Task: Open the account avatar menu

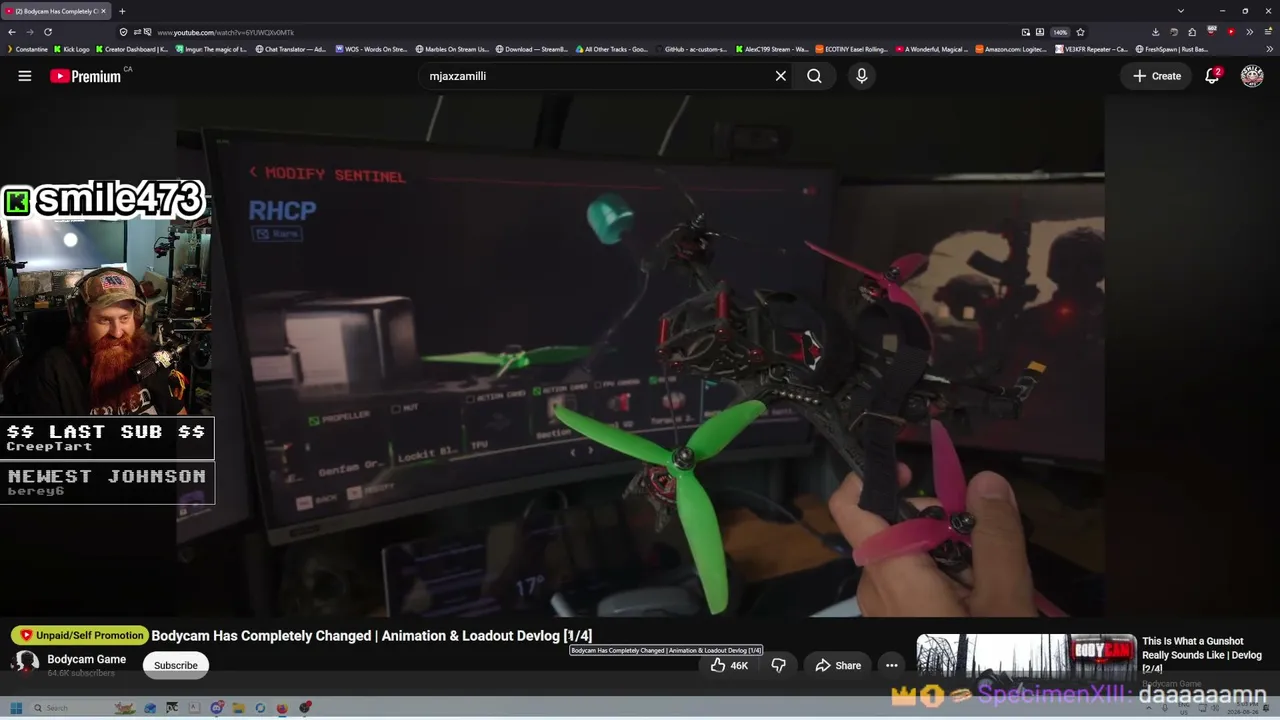Action: click(x=1252, y=76)
